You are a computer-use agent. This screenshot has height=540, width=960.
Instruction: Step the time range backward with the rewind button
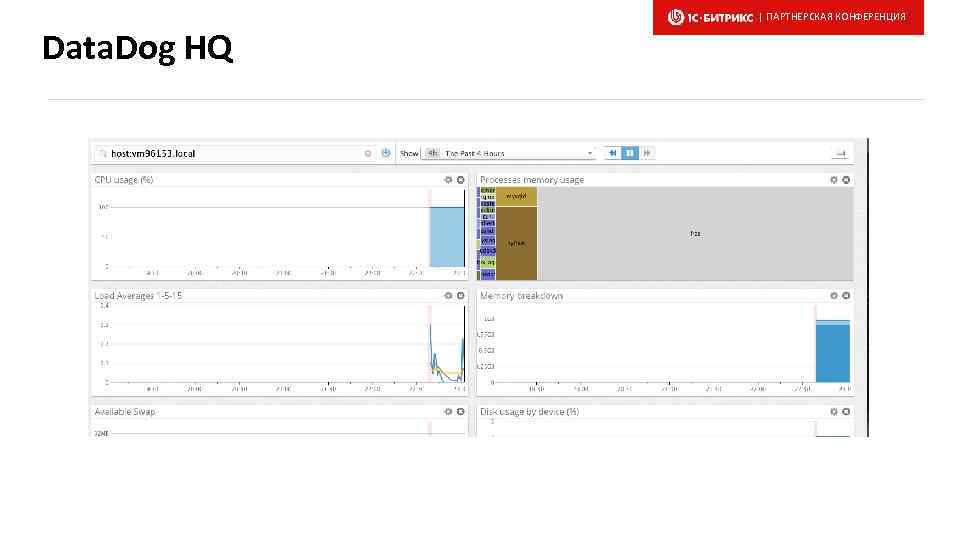tap(612, 153)
